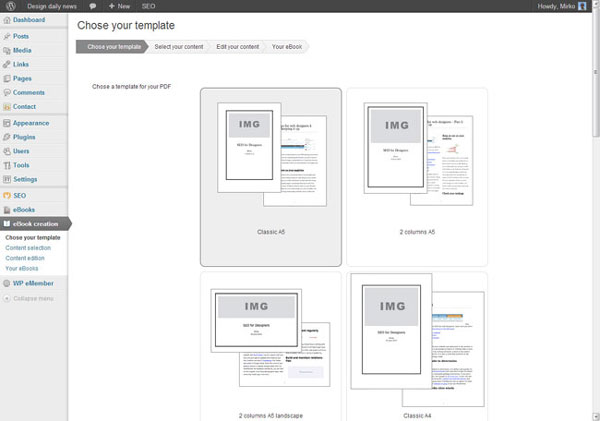Click the Plugins plug icon

(x=7, y=137)
